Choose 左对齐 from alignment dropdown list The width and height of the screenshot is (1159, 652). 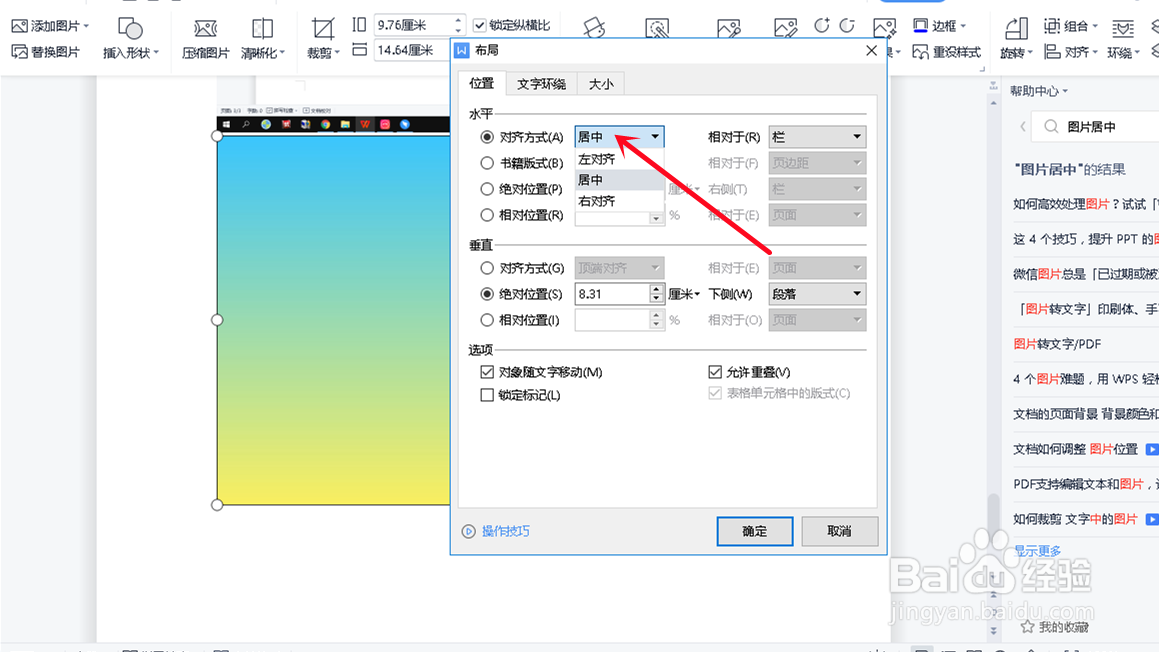pyautogui.click(x=619, y=159)
